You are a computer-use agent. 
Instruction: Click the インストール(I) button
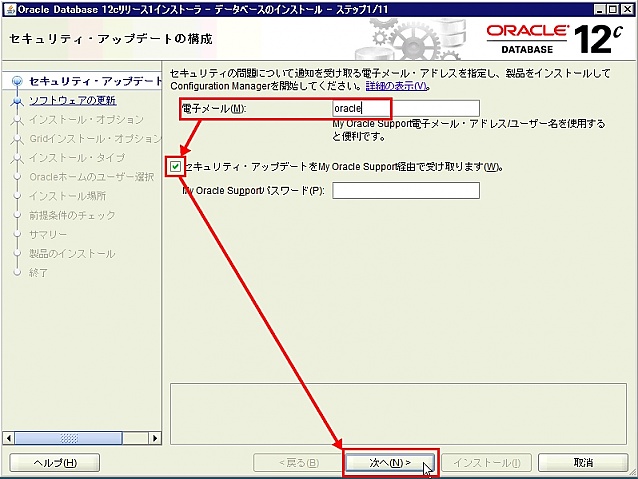[487, 463]
